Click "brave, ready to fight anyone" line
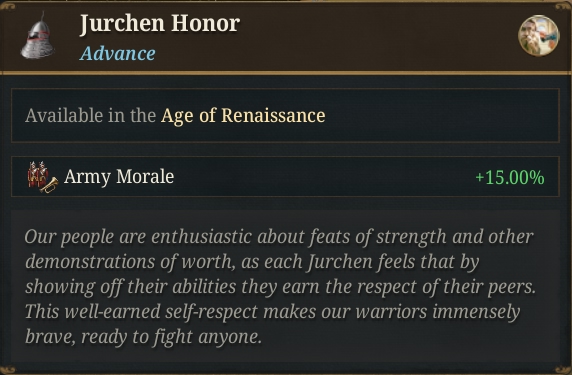This screenshot has width=572, height=375. tap(143, 337)
